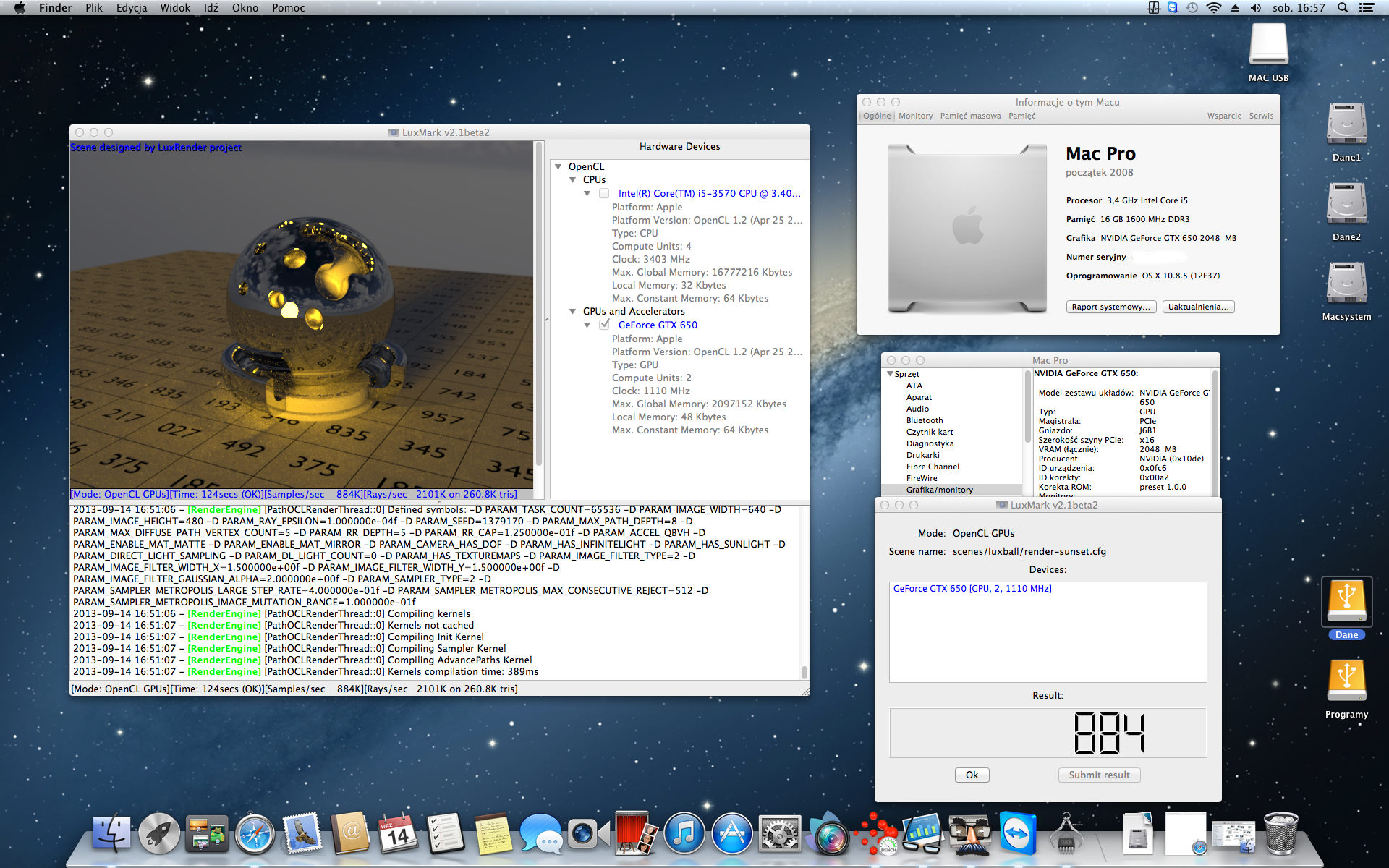Viewport: 1389px width, 868px height.
Task: Open Apple menu
Action: 20,8
